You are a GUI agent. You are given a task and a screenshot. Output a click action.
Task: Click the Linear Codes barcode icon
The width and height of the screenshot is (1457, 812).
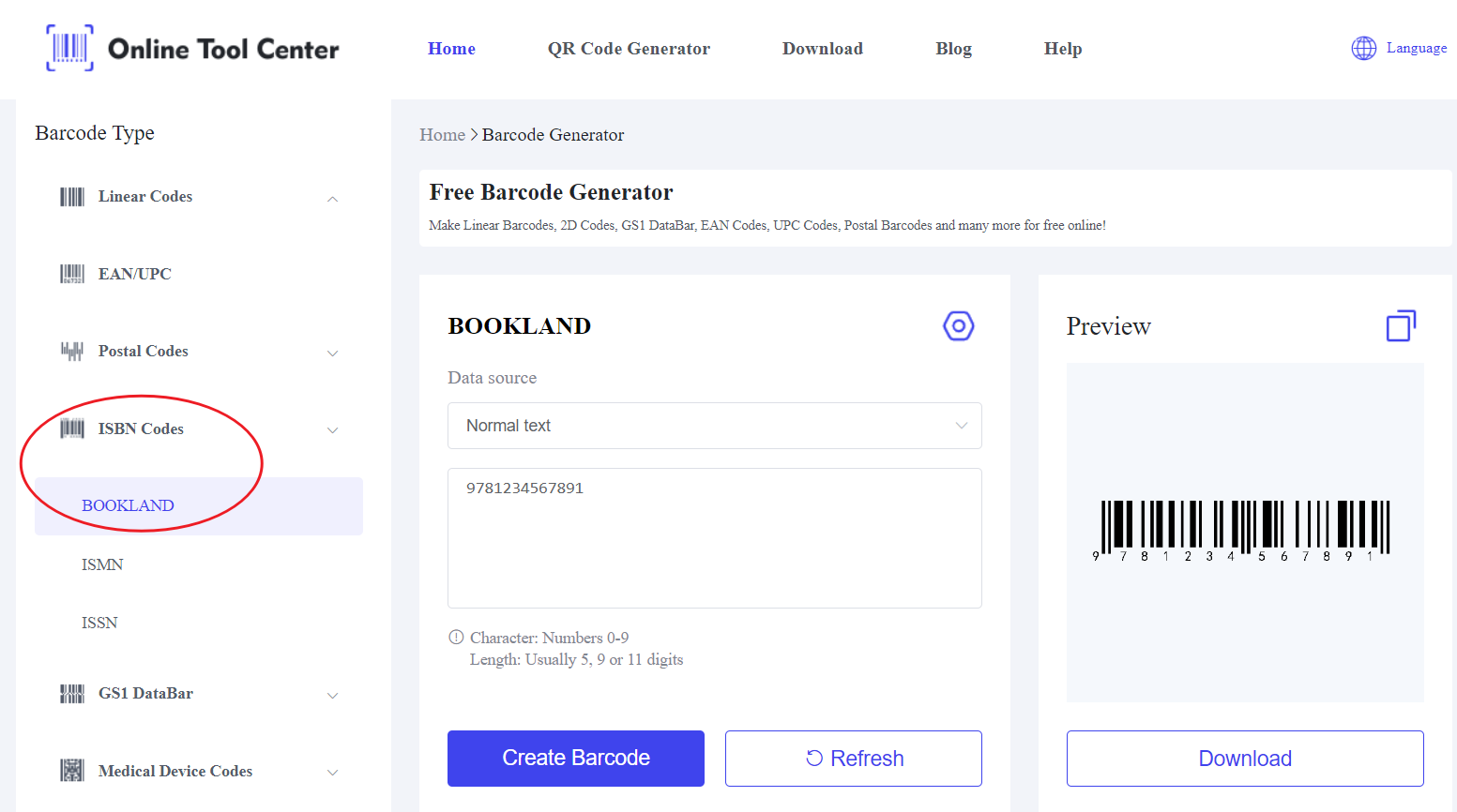point(72,197)
